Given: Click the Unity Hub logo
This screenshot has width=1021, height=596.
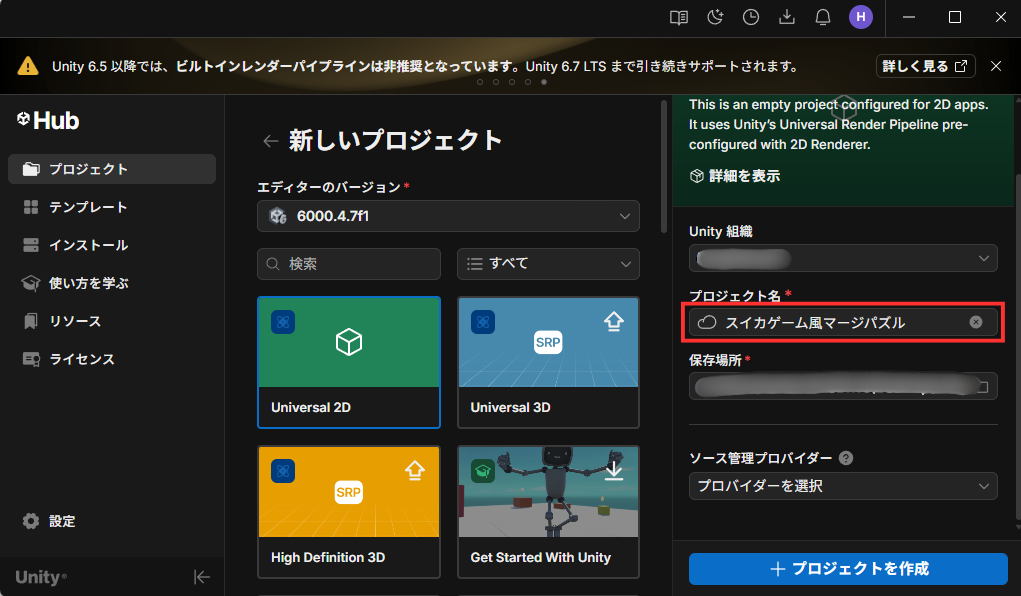Looking at the screenshot, I should [48, 121].
